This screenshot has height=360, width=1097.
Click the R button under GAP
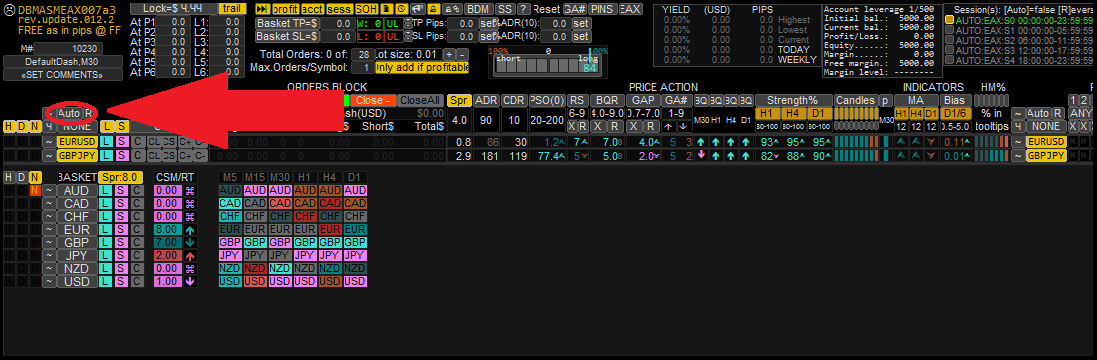pyautogui.click(x=651, y=127)
